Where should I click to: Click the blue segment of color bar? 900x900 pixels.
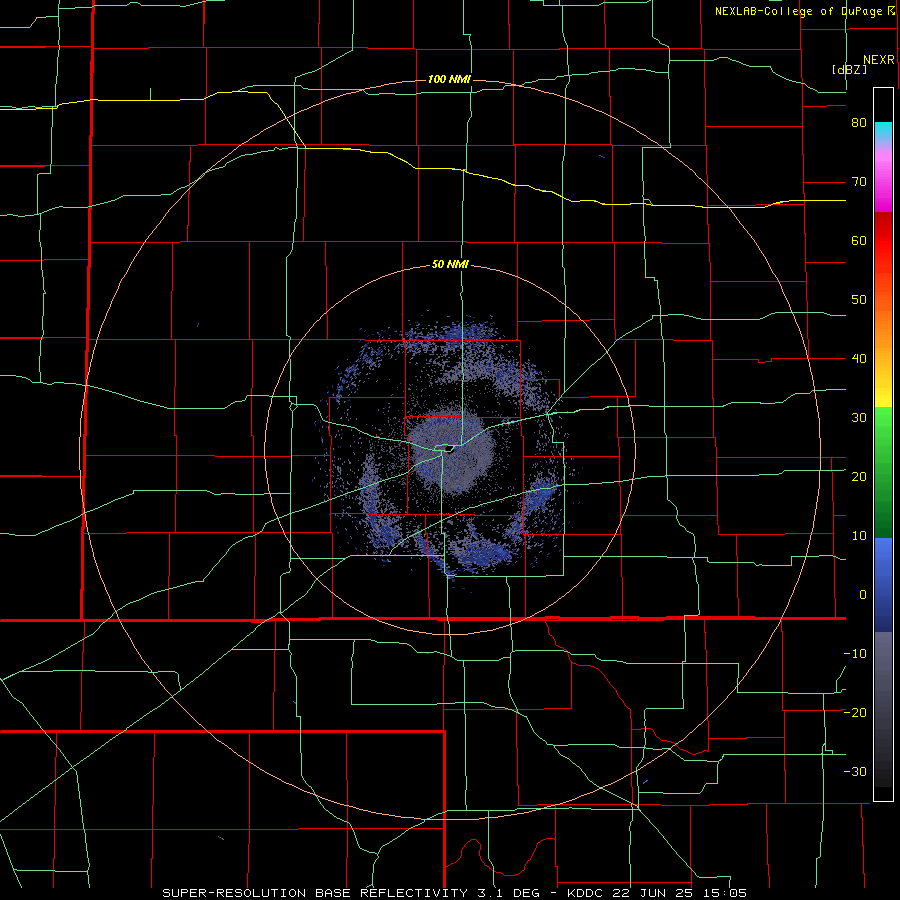click(x=883, y=585)
